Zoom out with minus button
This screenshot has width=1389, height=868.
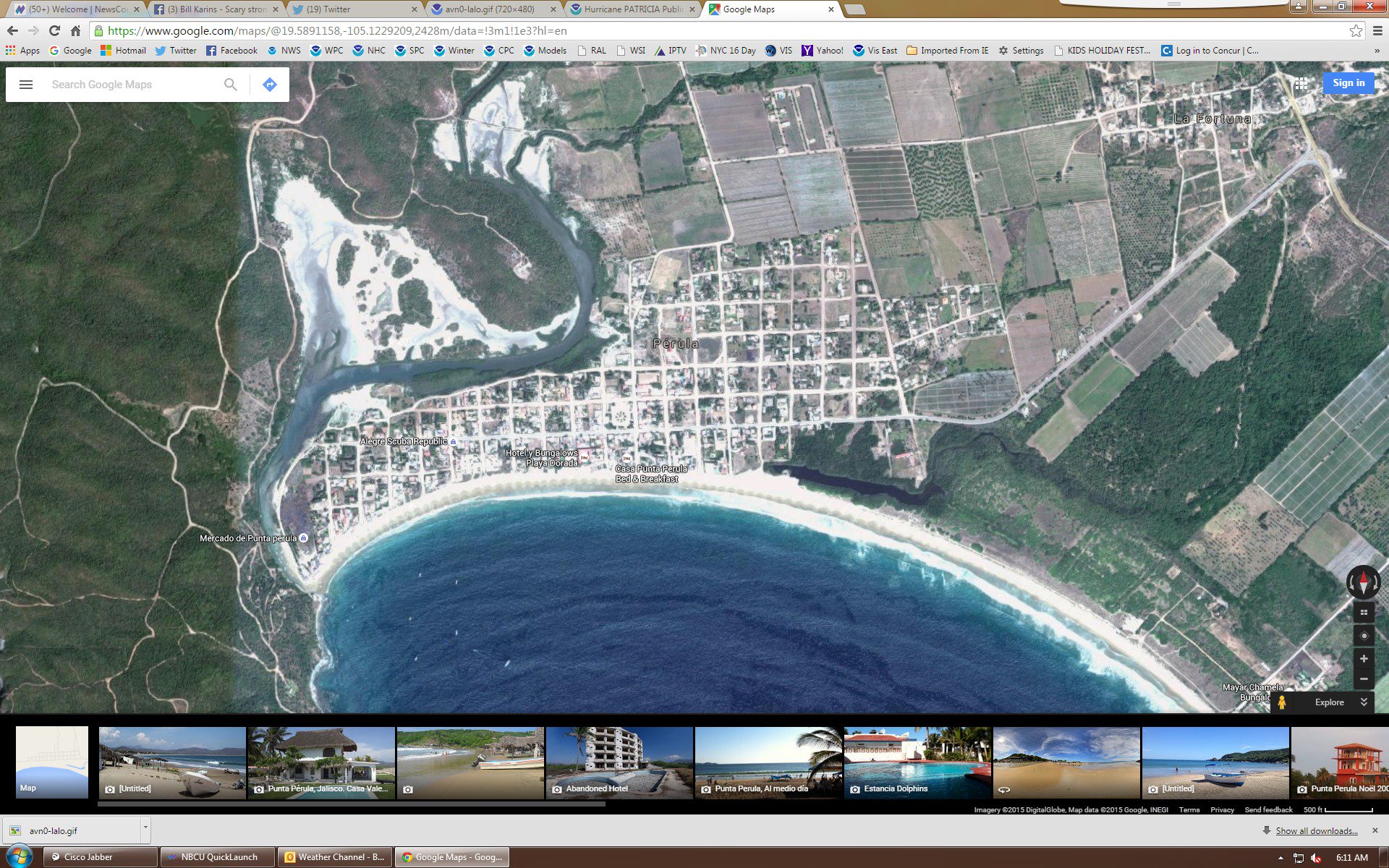coord(1364,679)
